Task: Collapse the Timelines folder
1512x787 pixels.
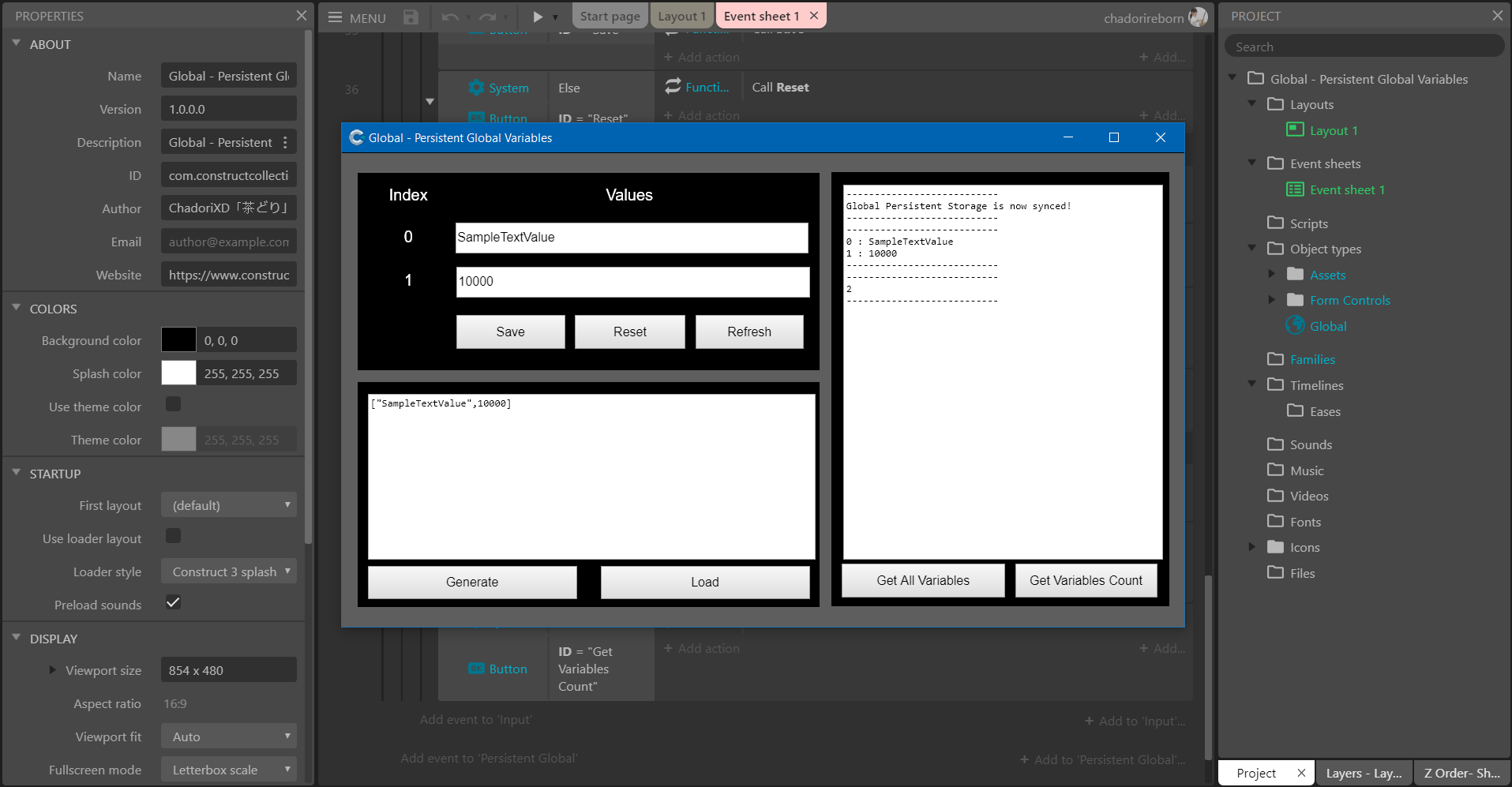Action: [x=1251, y=384]
